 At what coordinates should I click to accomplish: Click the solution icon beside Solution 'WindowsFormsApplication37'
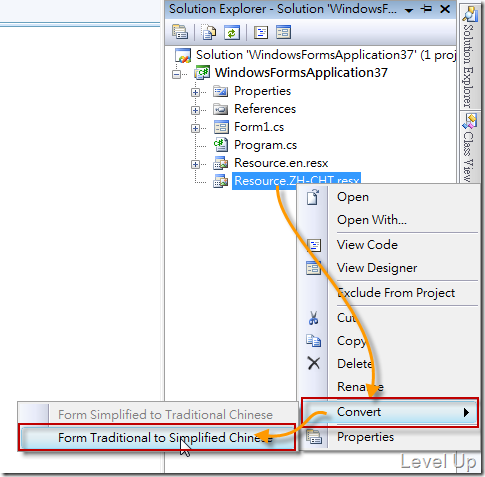tap(183, 55)
